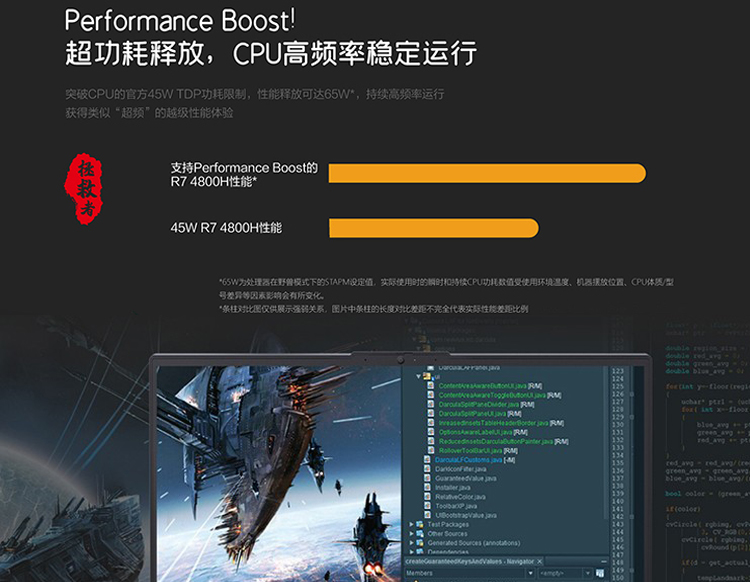Open the Members dropdown in Navigator
Screen dimensions: 750x582
530,573
